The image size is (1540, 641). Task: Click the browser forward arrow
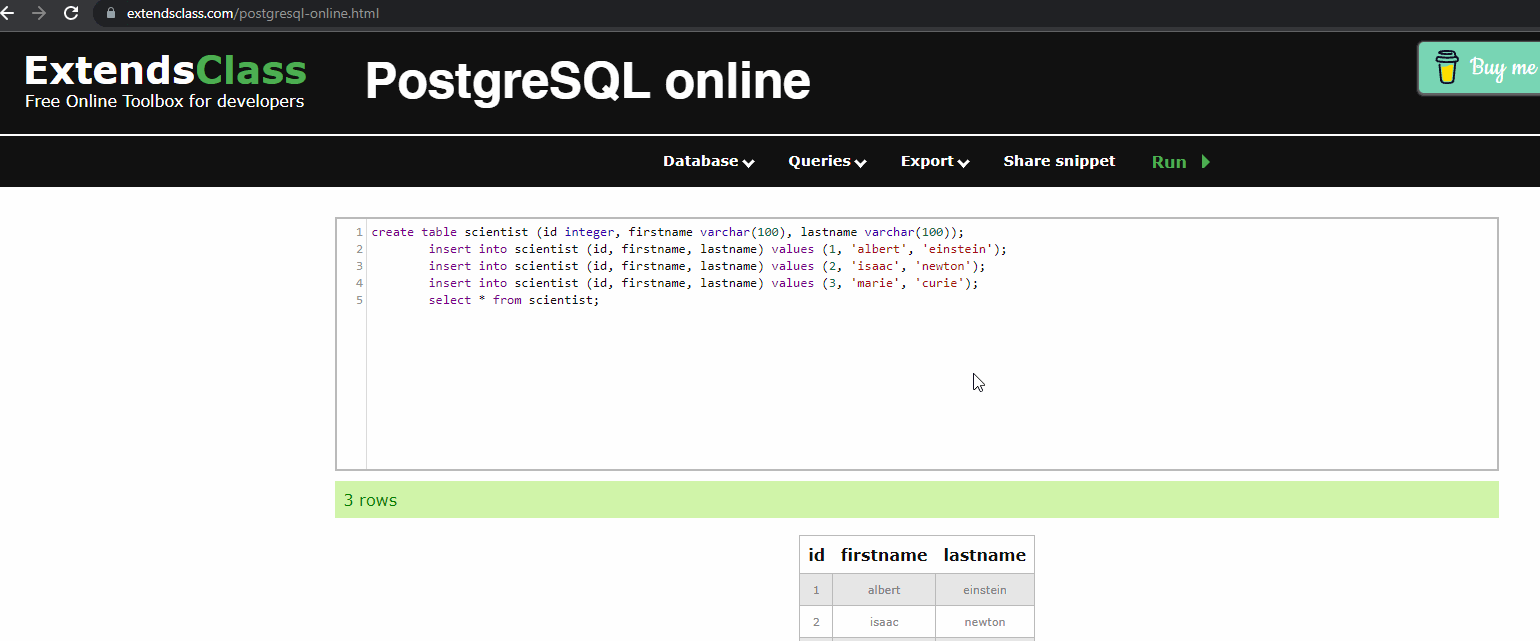click(39, 13)
